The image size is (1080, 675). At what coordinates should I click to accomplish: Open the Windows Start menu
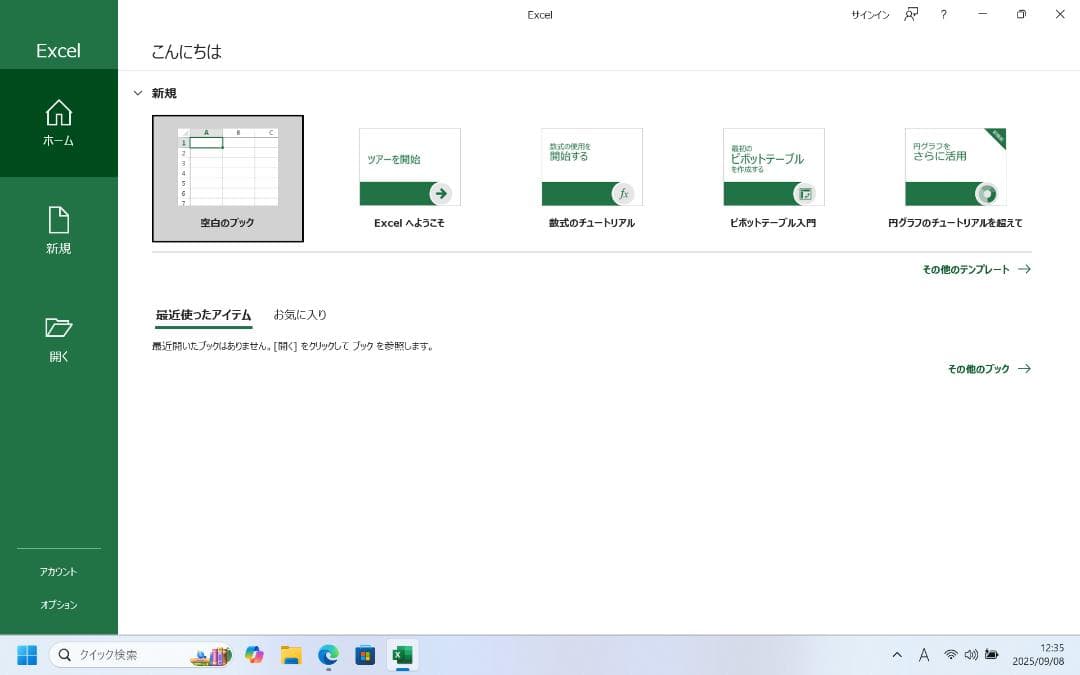[26, 656]
